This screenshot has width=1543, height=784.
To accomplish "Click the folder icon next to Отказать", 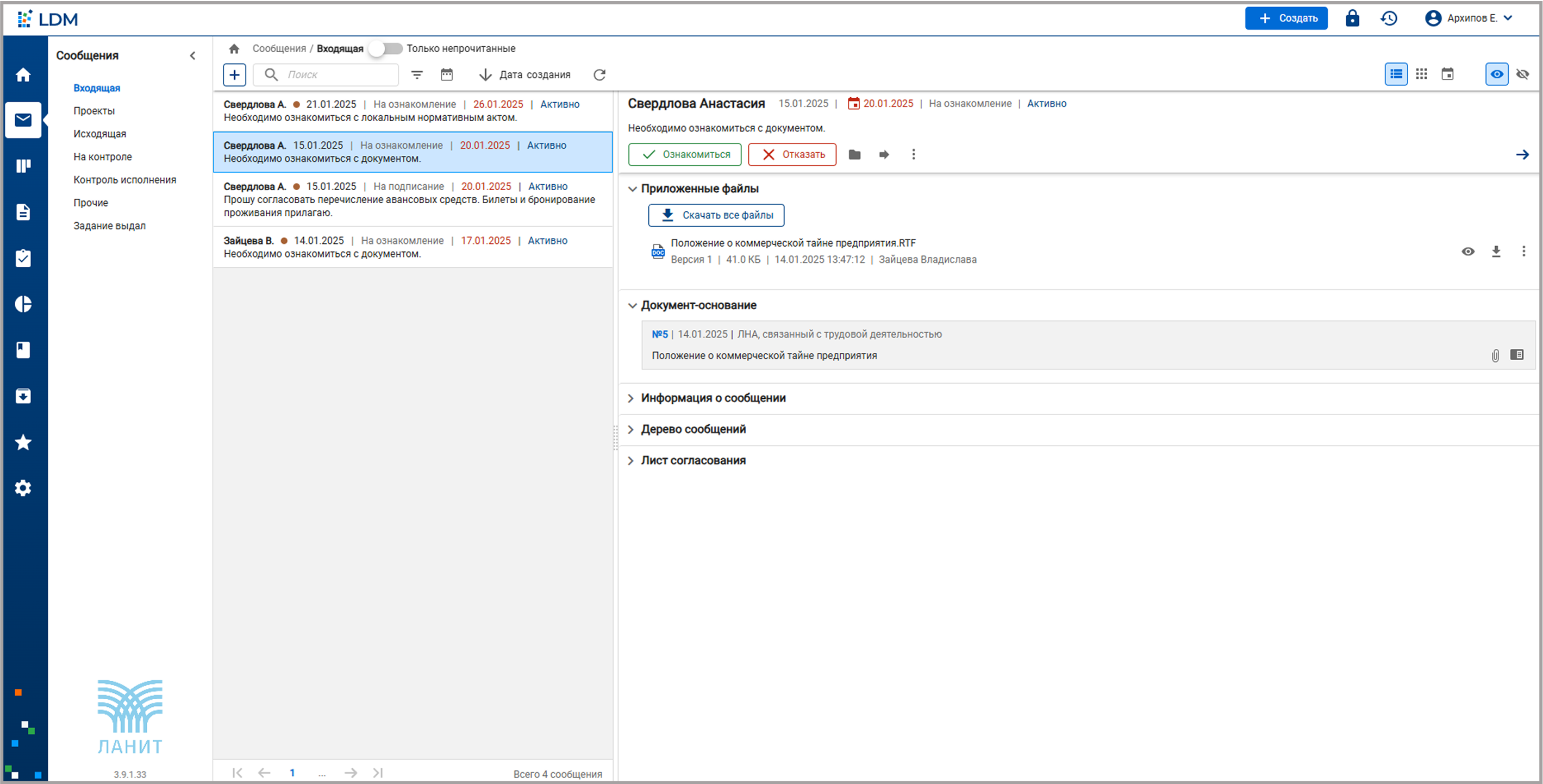I will (855, 154).
